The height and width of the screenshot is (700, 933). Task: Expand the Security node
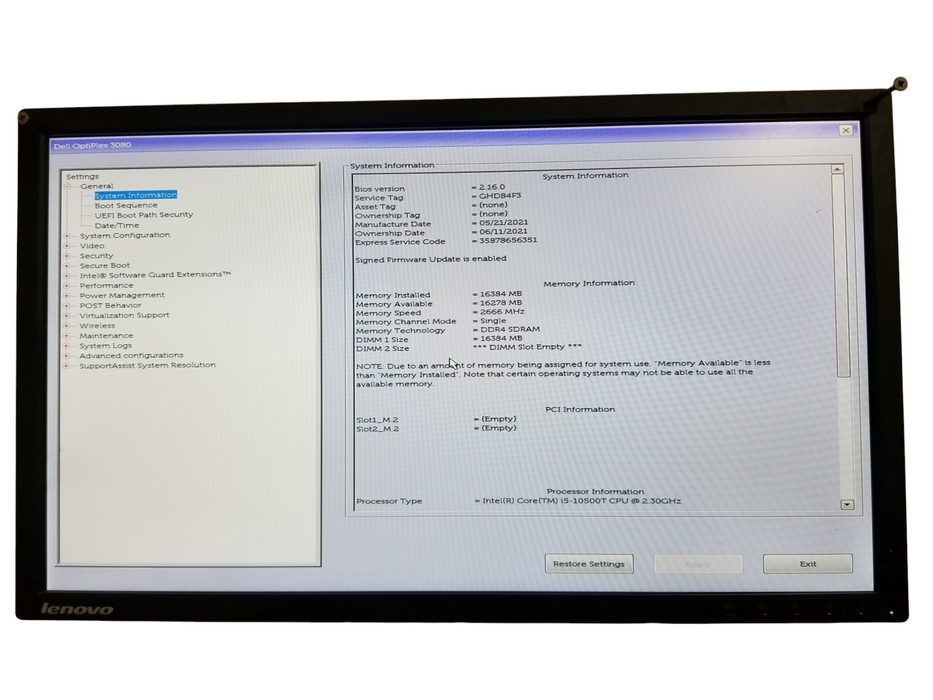pos(67,256)
